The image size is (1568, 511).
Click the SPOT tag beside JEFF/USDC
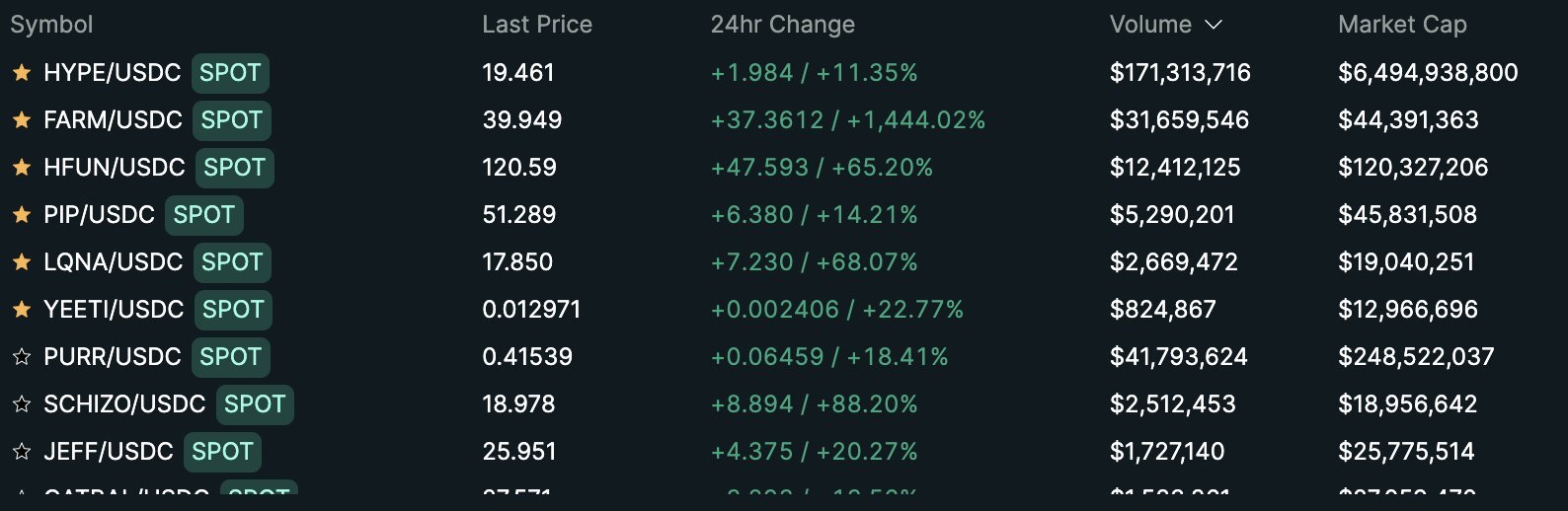222,451
